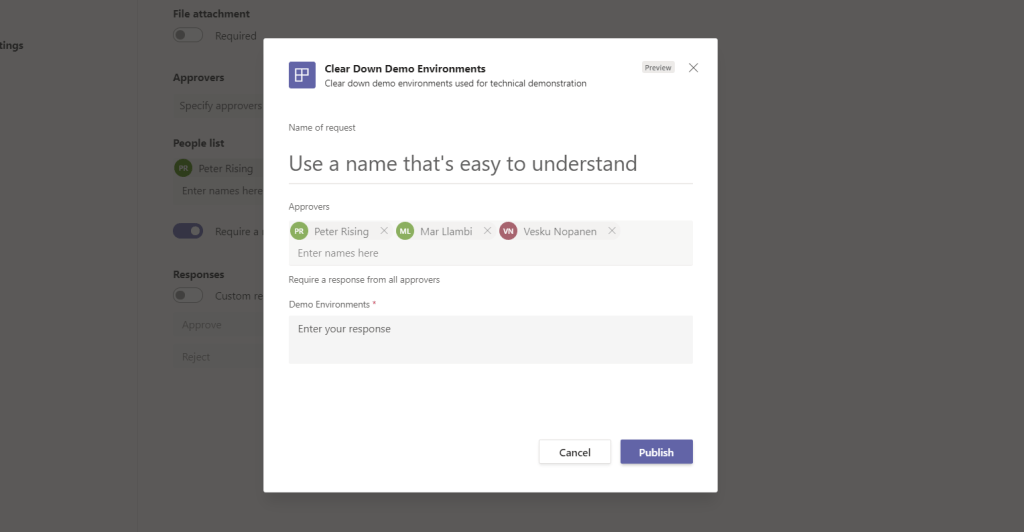Toggle the File attachment Required switch

tap(188, 36)
